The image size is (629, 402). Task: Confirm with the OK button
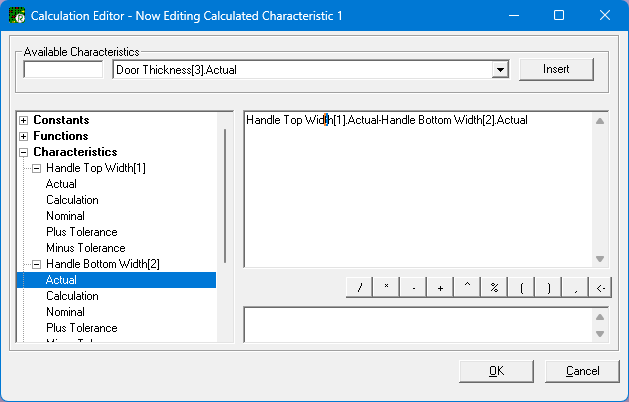[496, 371]
